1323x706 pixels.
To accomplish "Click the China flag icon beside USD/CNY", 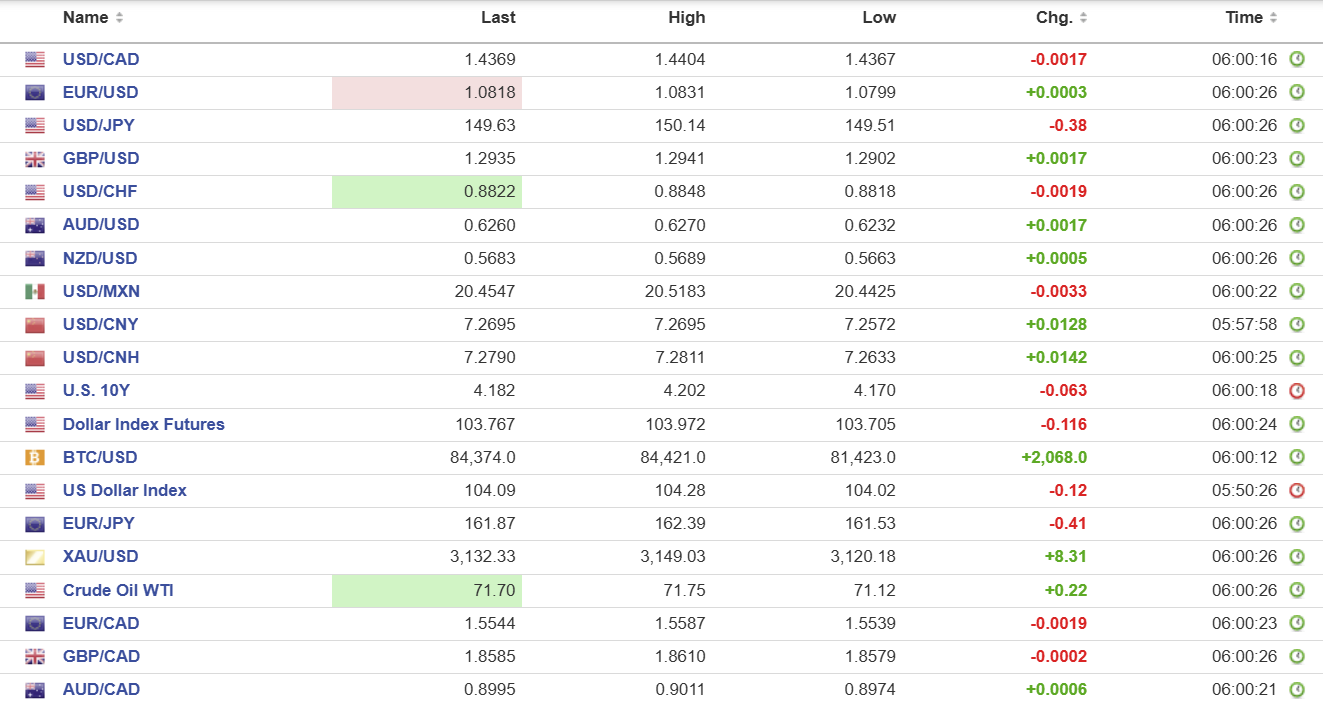I will pyautogui.click(x=35, y=325).
